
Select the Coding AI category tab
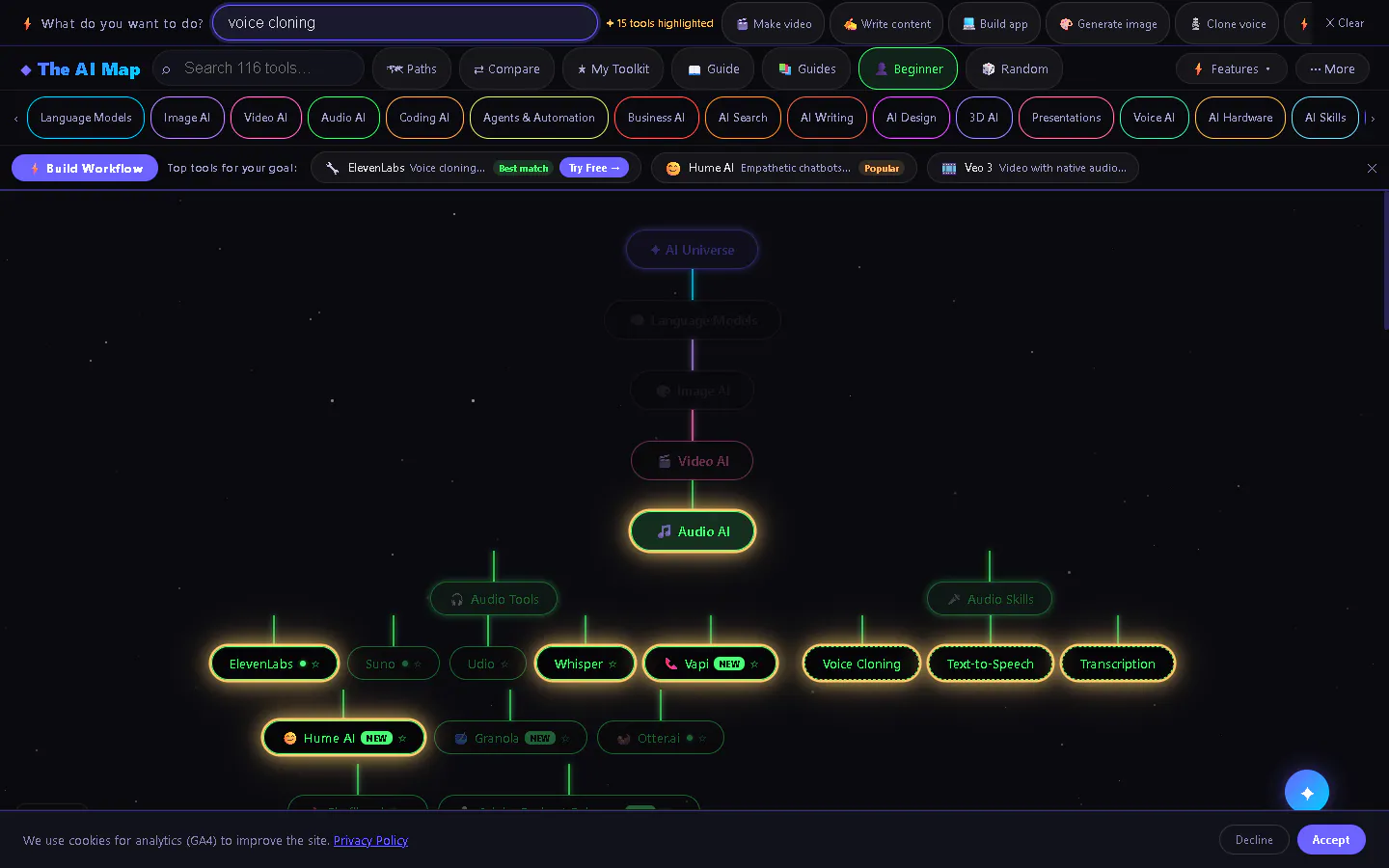(424, 118)
